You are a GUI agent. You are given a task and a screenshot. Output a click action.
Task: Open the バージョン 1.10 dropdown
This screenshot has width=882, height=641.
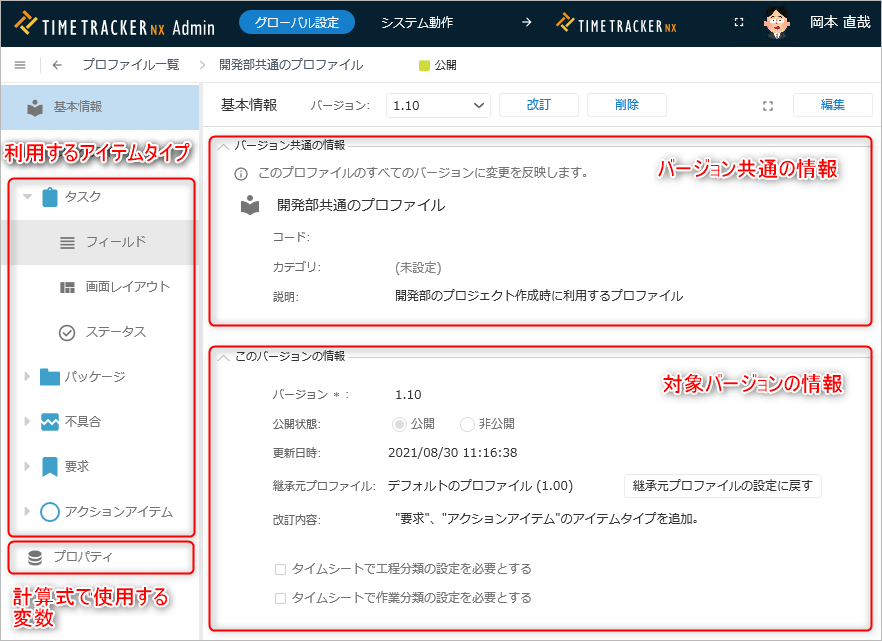point(438,105)
